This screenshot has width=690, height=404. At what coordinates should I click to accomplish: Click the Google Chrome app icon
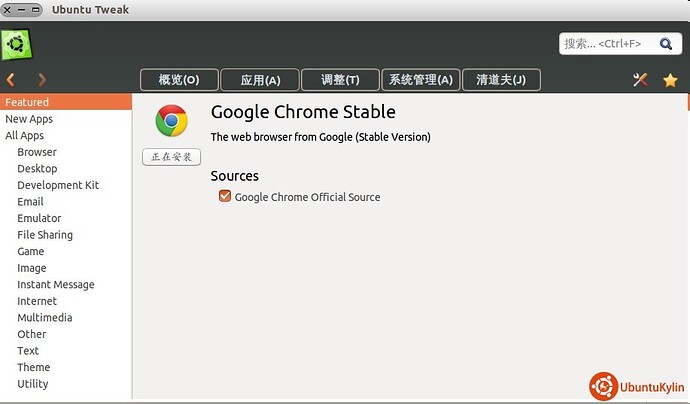(x=171, y=122)
